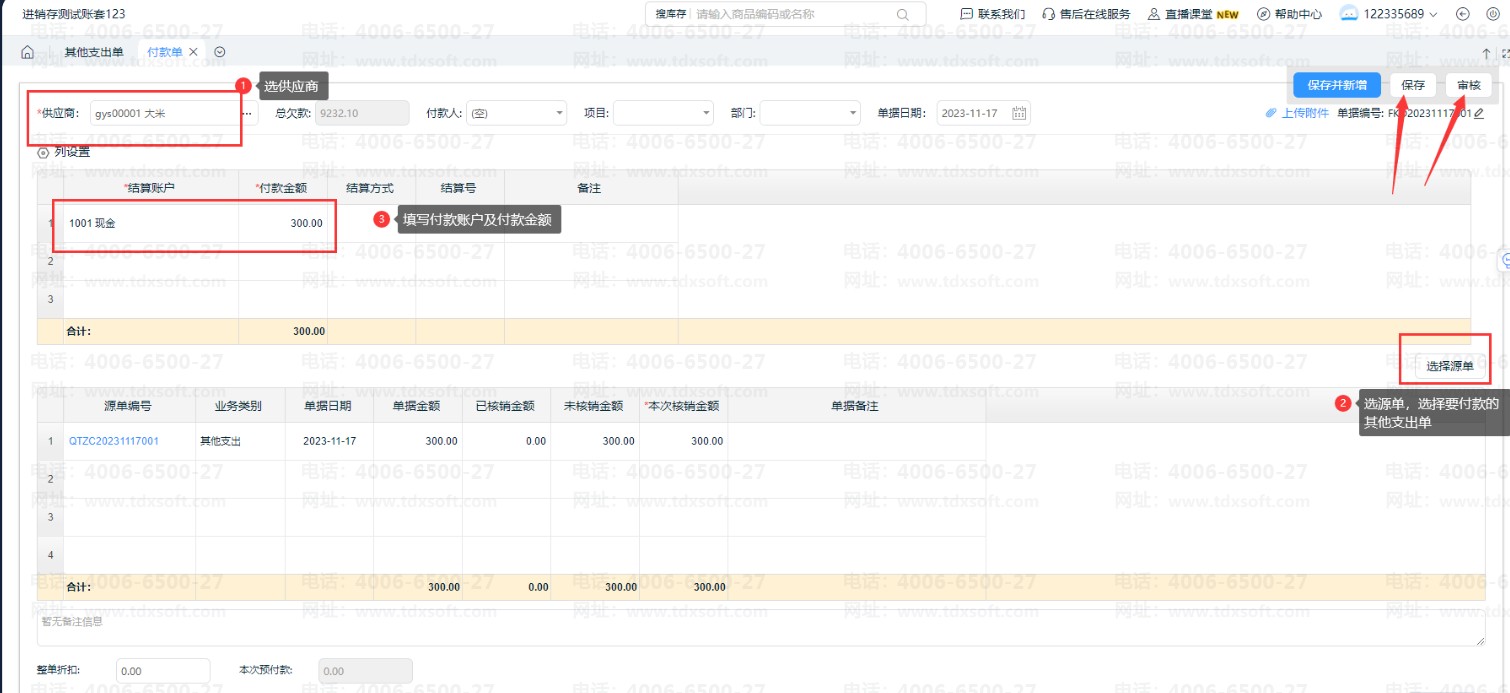Click the 保存并新增 button
The height and width of the screenshot is (693, 1510).
tap(1336, 85)
